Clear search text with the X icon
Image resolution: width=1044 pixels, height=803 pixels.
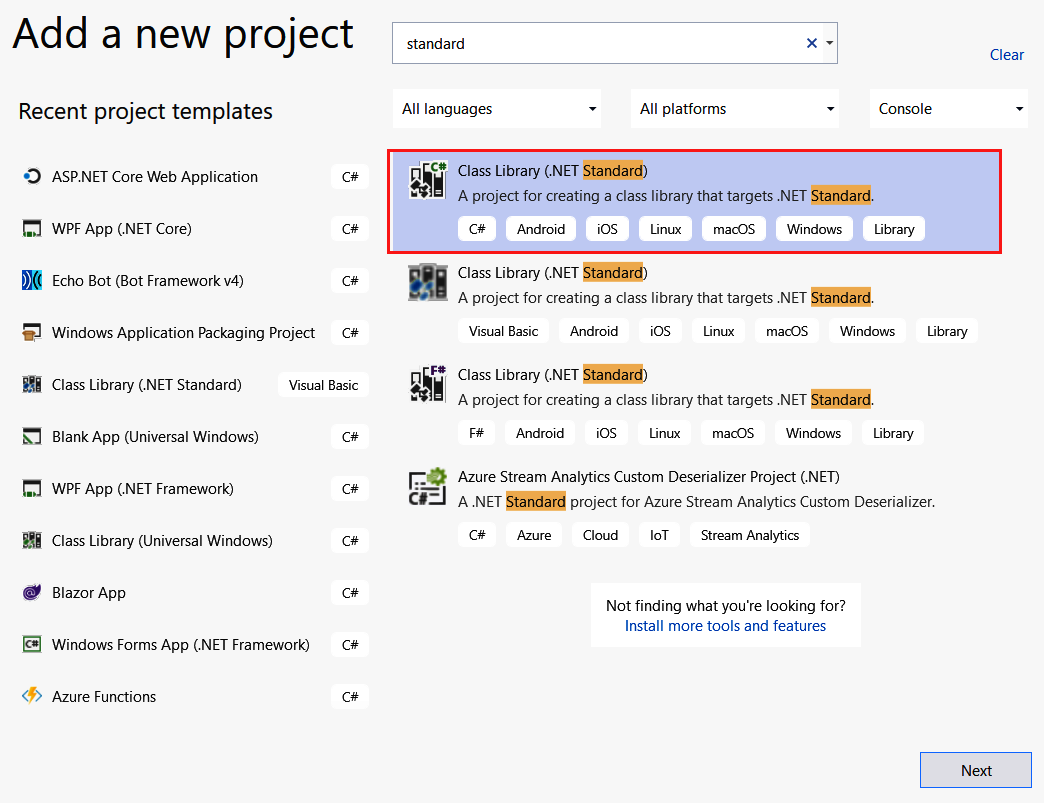tap(812, 43)
